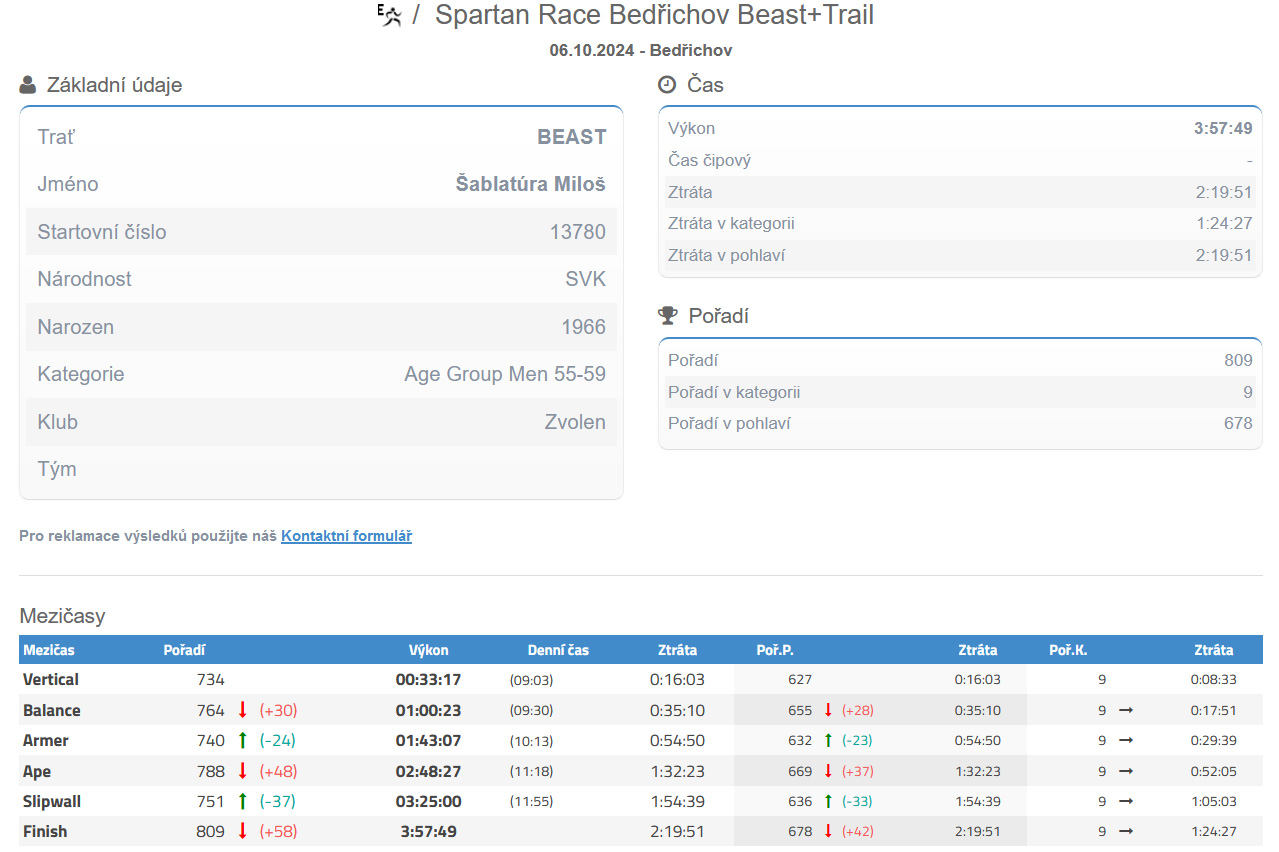Click the red down arrow in Ape row Pořadí
Image resolution: width=1279 pixels, height=852 pixels.
(242, 771)
